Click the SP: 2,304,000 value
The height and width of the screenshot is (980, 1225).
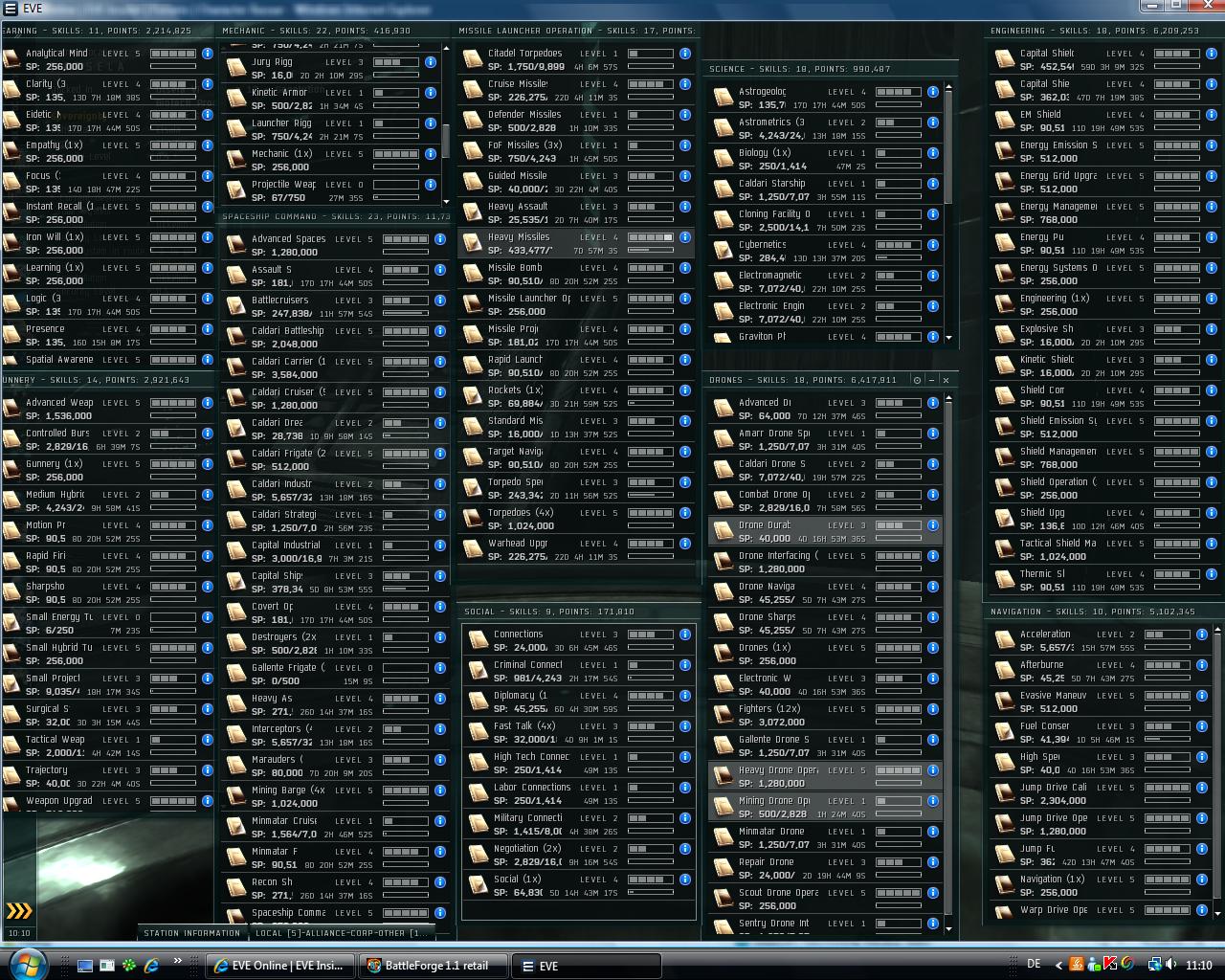(1053, 801)
